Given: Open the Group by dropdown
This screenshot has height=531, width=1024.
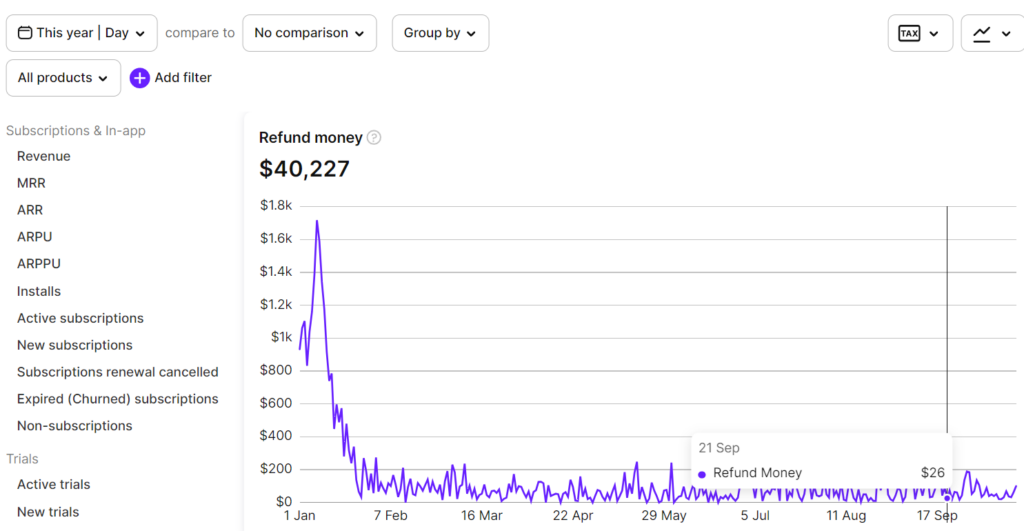Looking at the screenshot, I should point(440,33).
